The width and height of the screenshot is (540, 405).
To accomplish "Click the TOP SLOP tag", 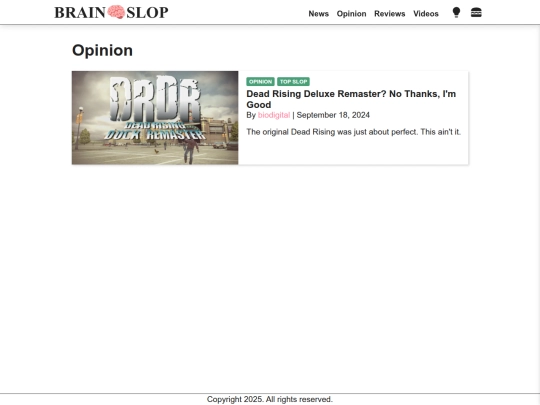I will (x=293, y=82).
